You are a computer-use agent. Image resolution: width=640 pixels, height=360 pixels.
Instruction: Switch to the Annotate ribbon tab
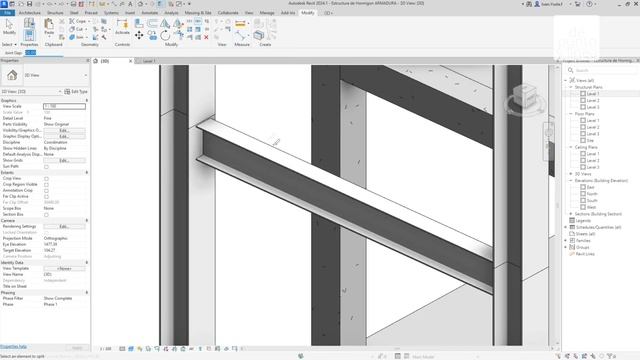149,13
